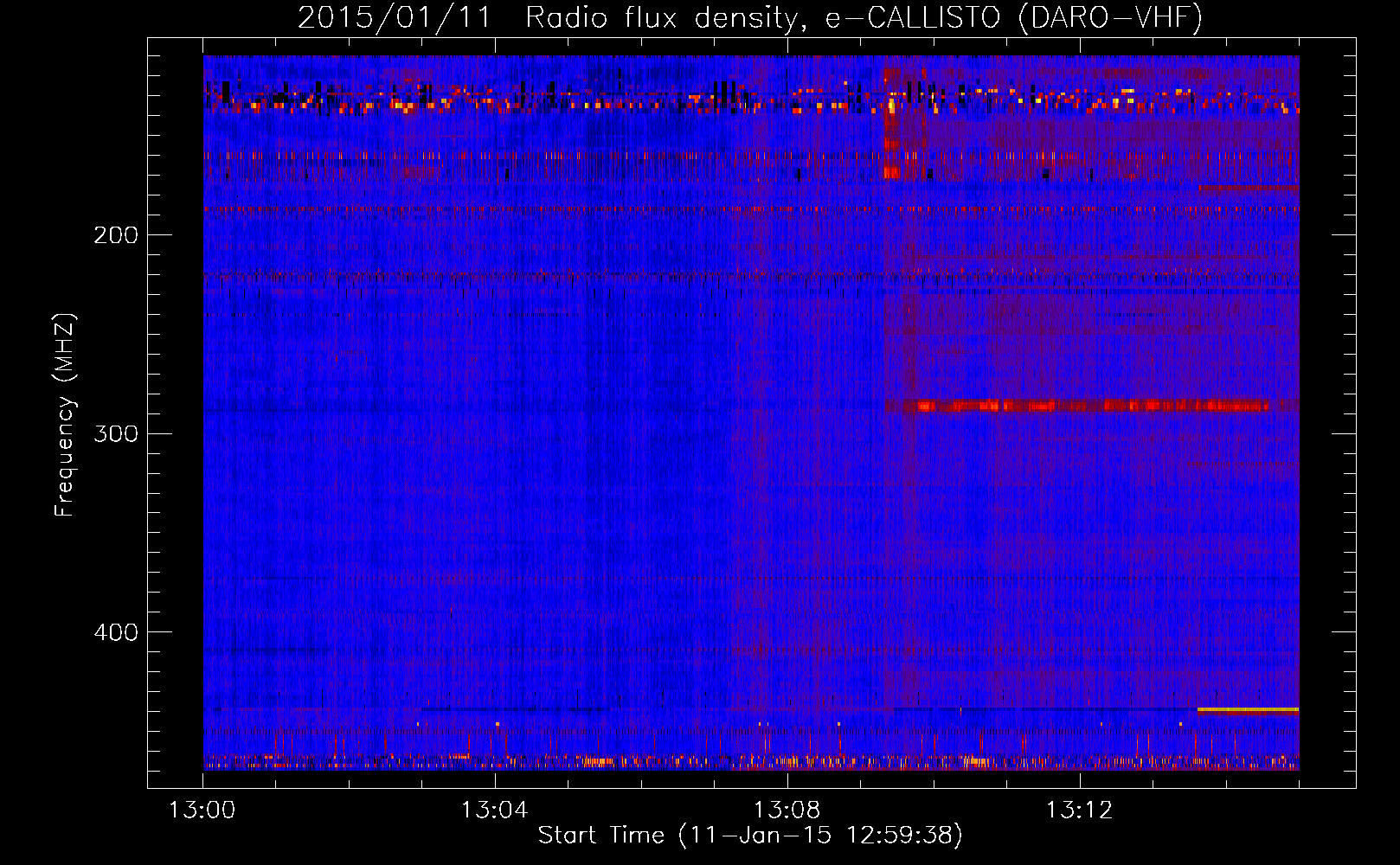Click the 13:00 time tick label
Screen dimensions: 1400x865
point(202,811)
